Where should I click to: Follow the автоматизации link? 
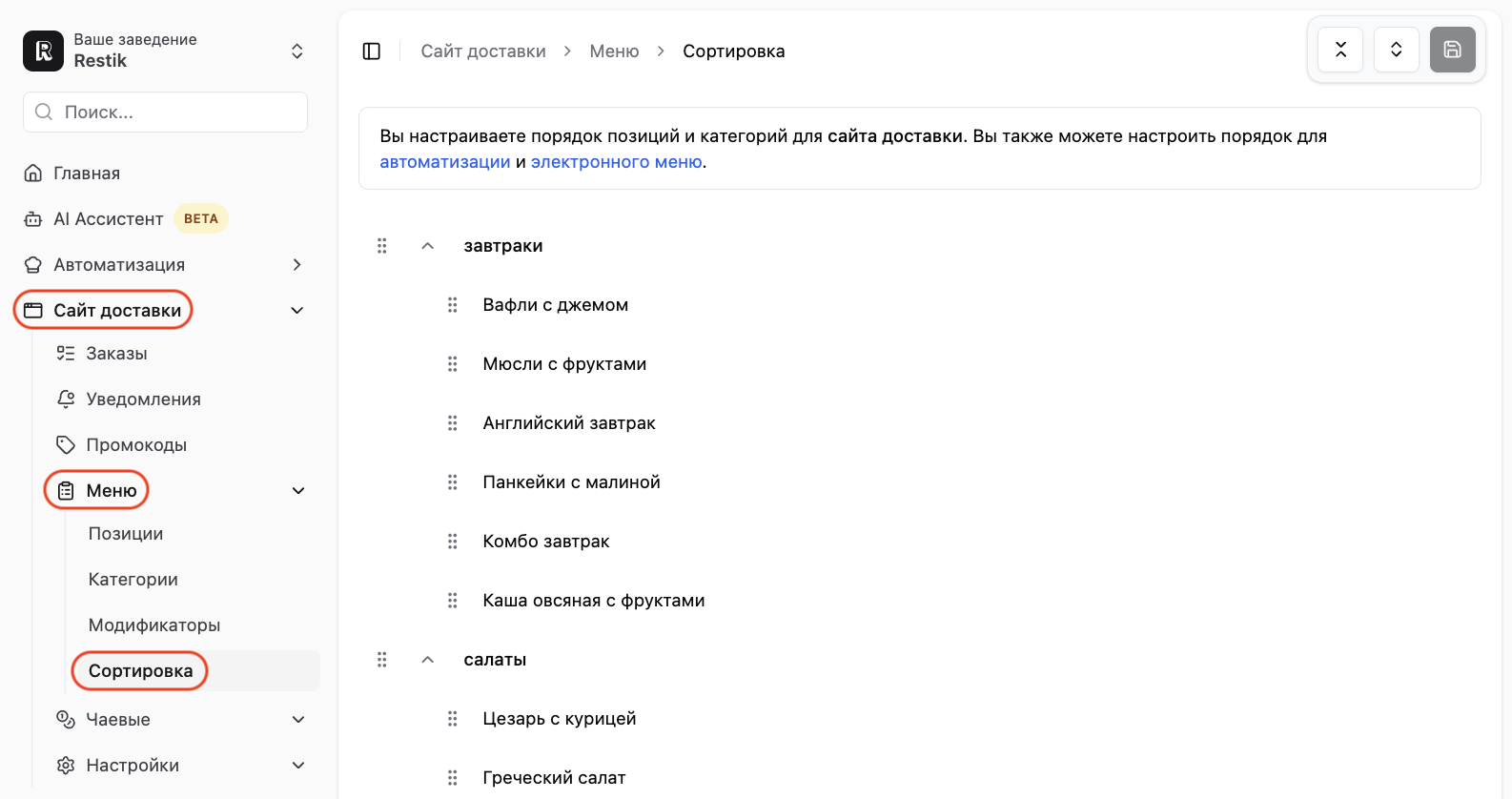tap(445, 162)
